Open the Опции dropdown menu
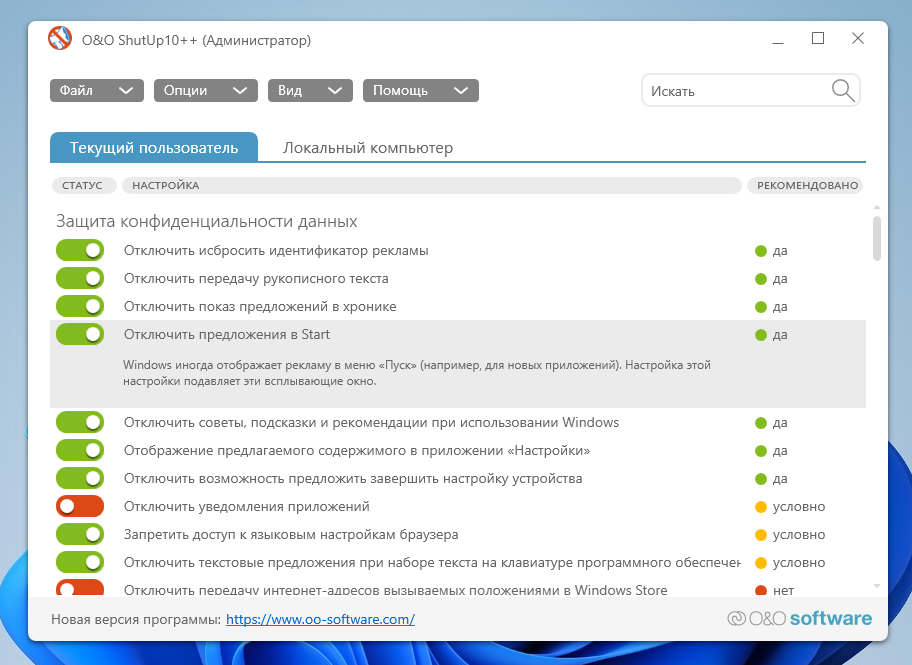The image size is (912, 665). 206,91
